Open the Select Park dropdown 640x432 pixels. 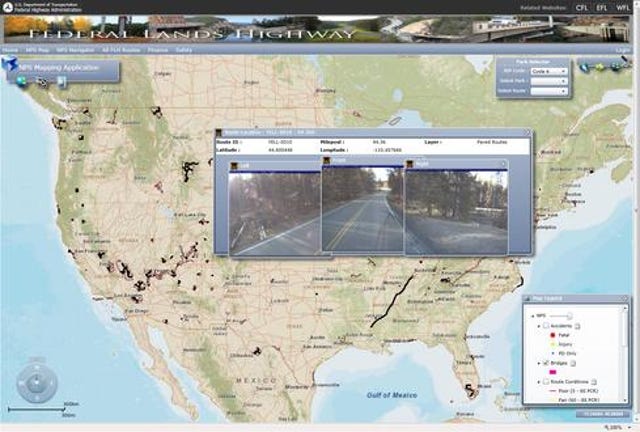tap(549, 81)
